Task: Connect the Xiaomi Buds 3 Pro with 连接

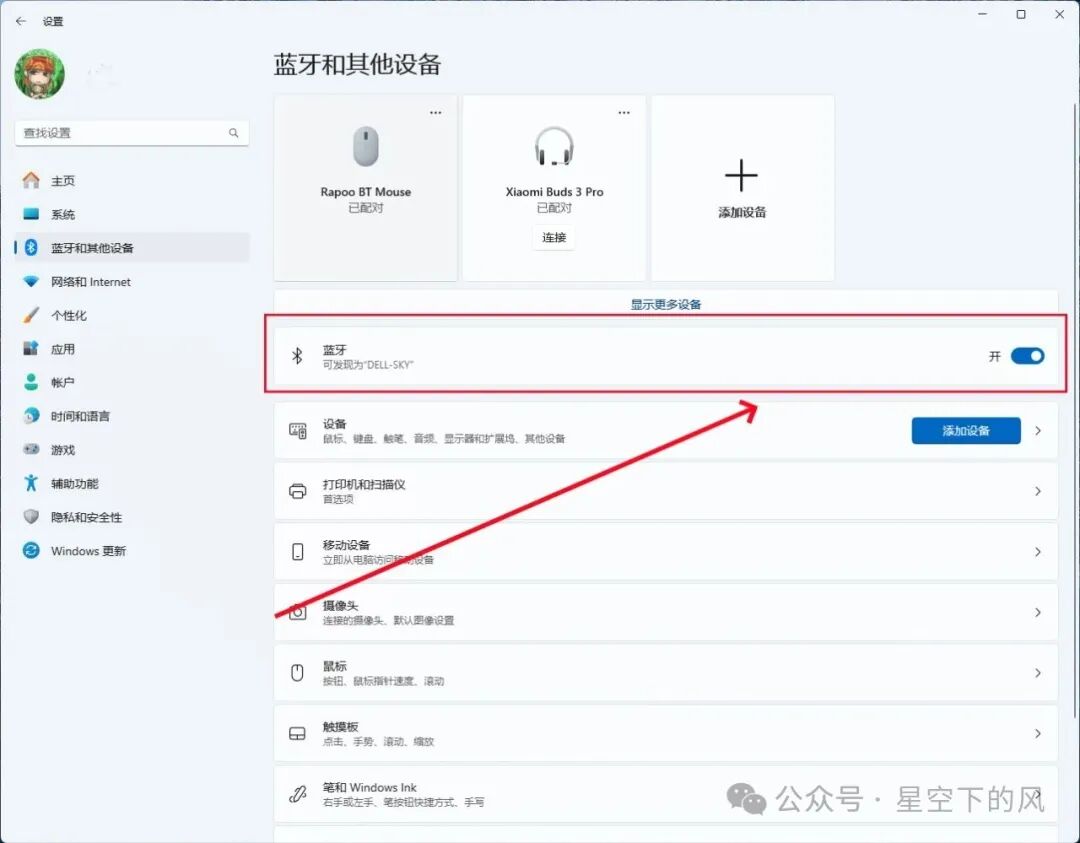Action: coord(554,238)
